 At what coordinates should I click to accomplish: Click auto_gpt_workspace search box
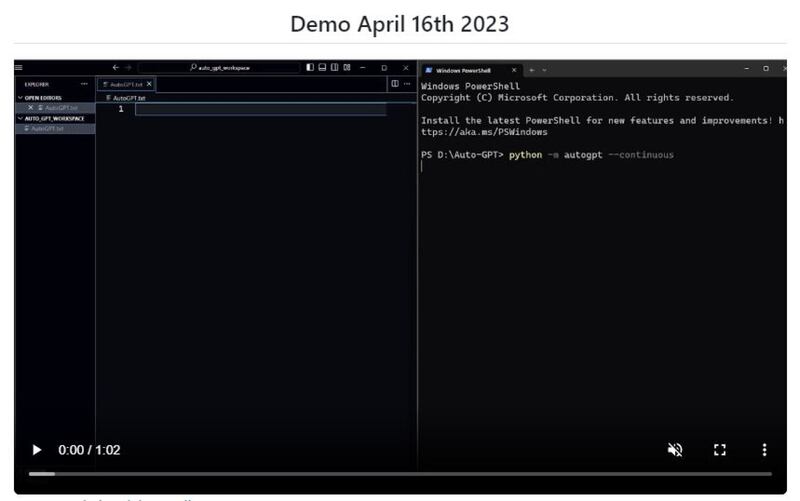pos(219,67)
